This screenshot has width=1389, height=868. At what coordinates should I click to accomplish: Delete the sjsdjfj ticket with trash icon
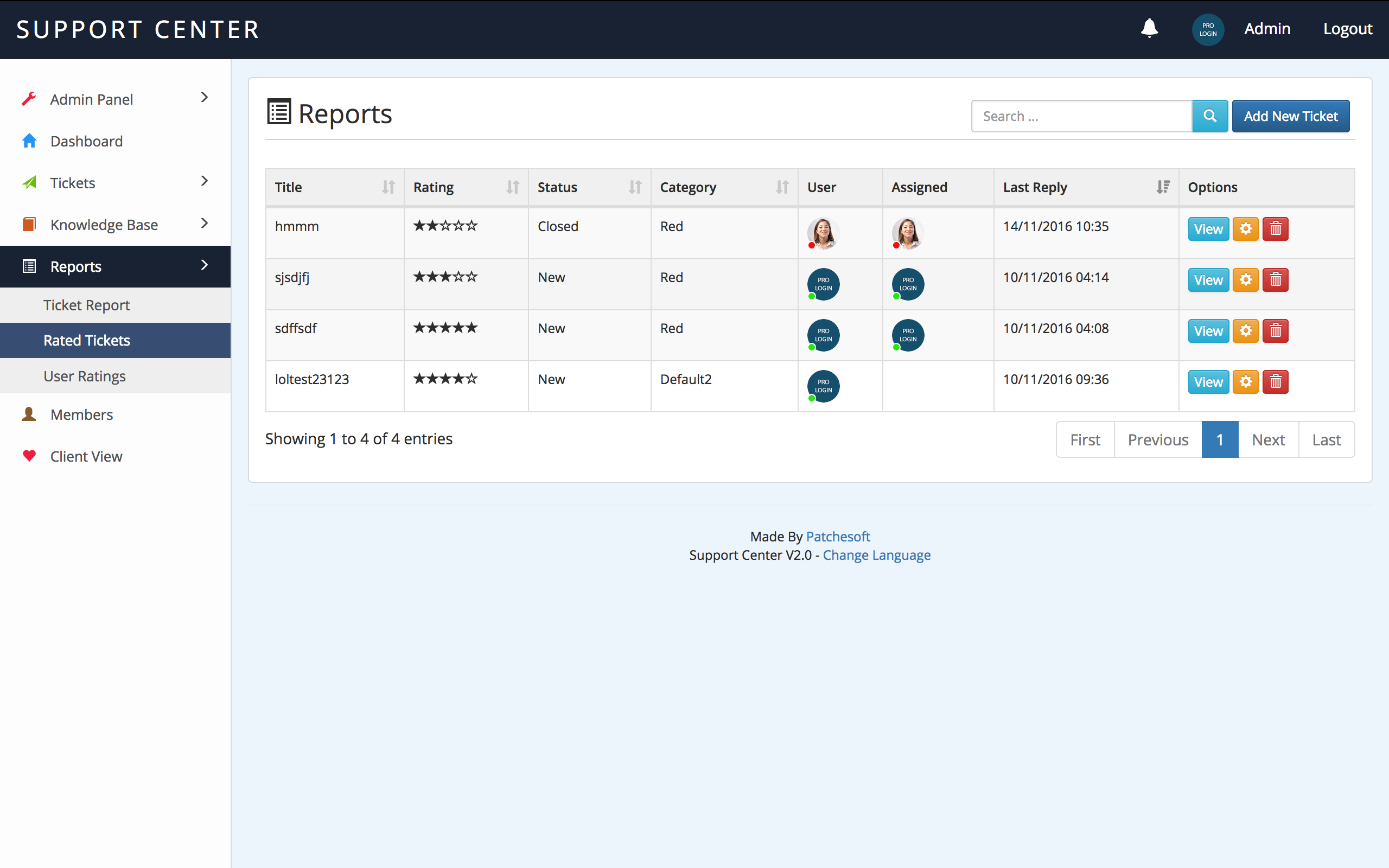pyautogui.click(x=1276, y=280)
